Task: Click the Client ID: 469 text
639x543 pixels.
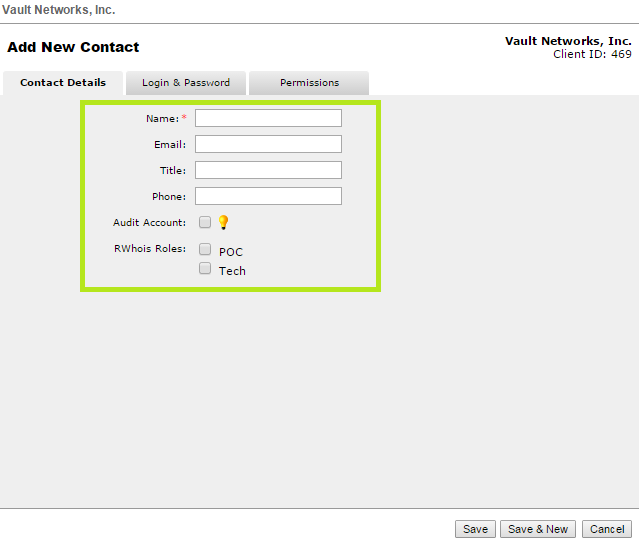Action: point(592,54)
